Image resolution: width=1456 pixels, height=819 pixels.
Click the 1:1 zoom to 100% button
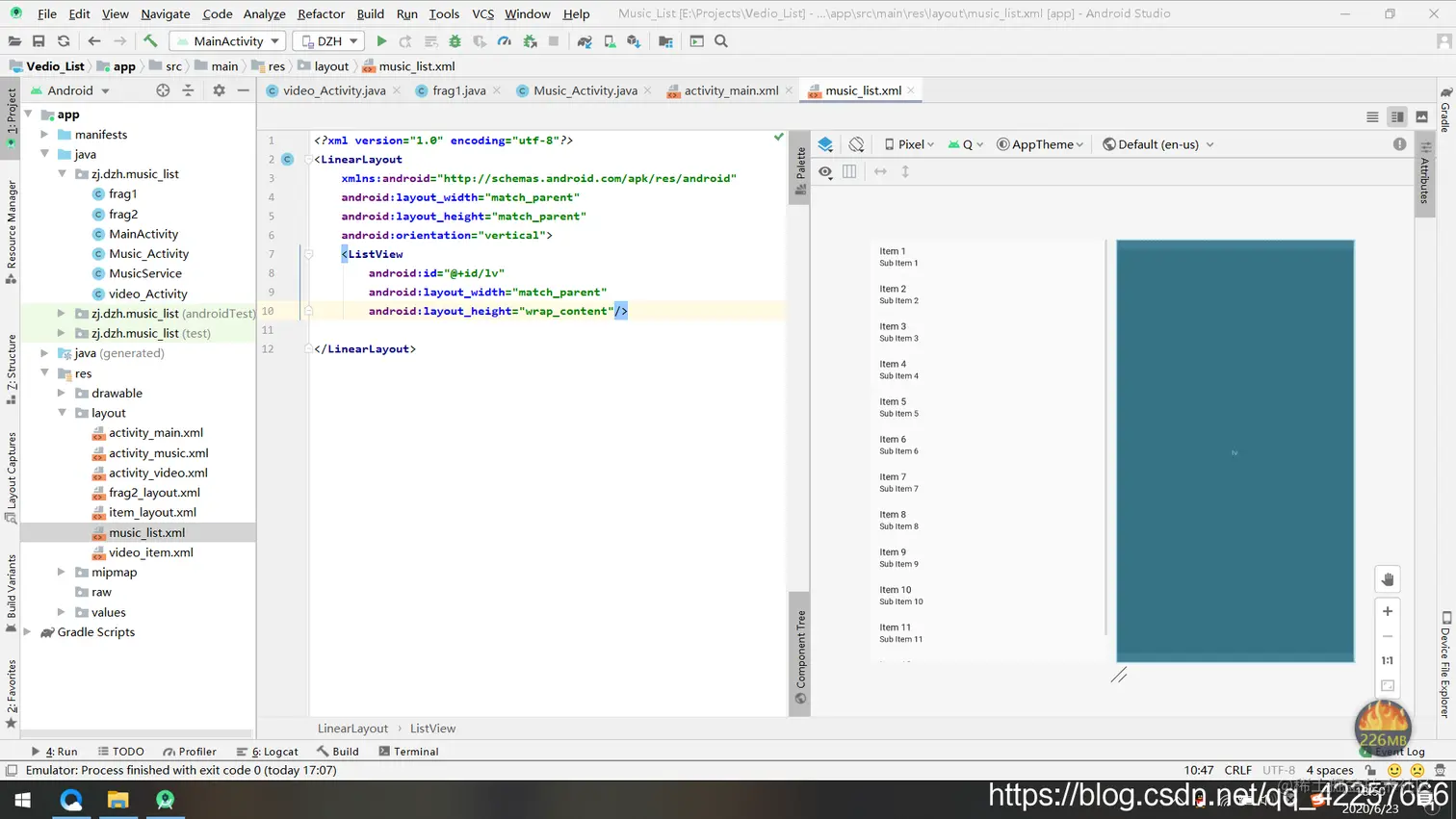tap(1388, 660)
